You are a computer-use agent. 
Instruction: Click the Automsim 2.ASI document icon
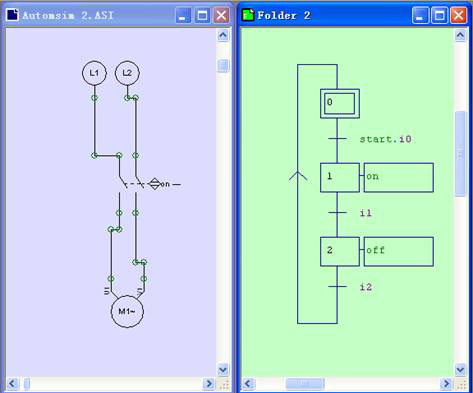point(12,15)
